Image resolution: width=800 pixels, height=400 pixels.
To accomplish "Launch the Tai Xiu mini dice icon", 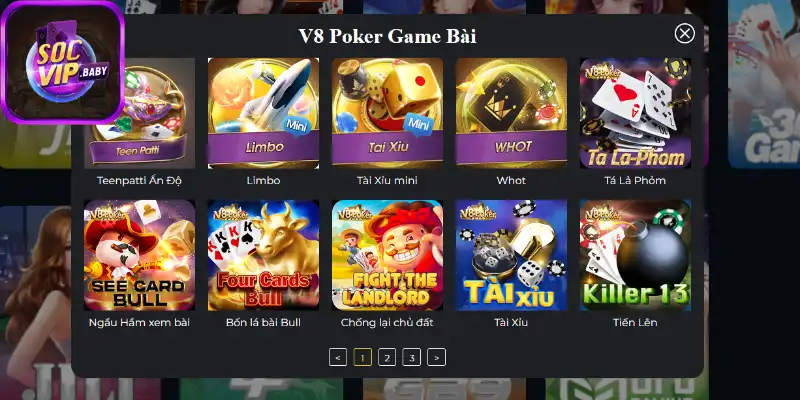I will tap(387, 113).
